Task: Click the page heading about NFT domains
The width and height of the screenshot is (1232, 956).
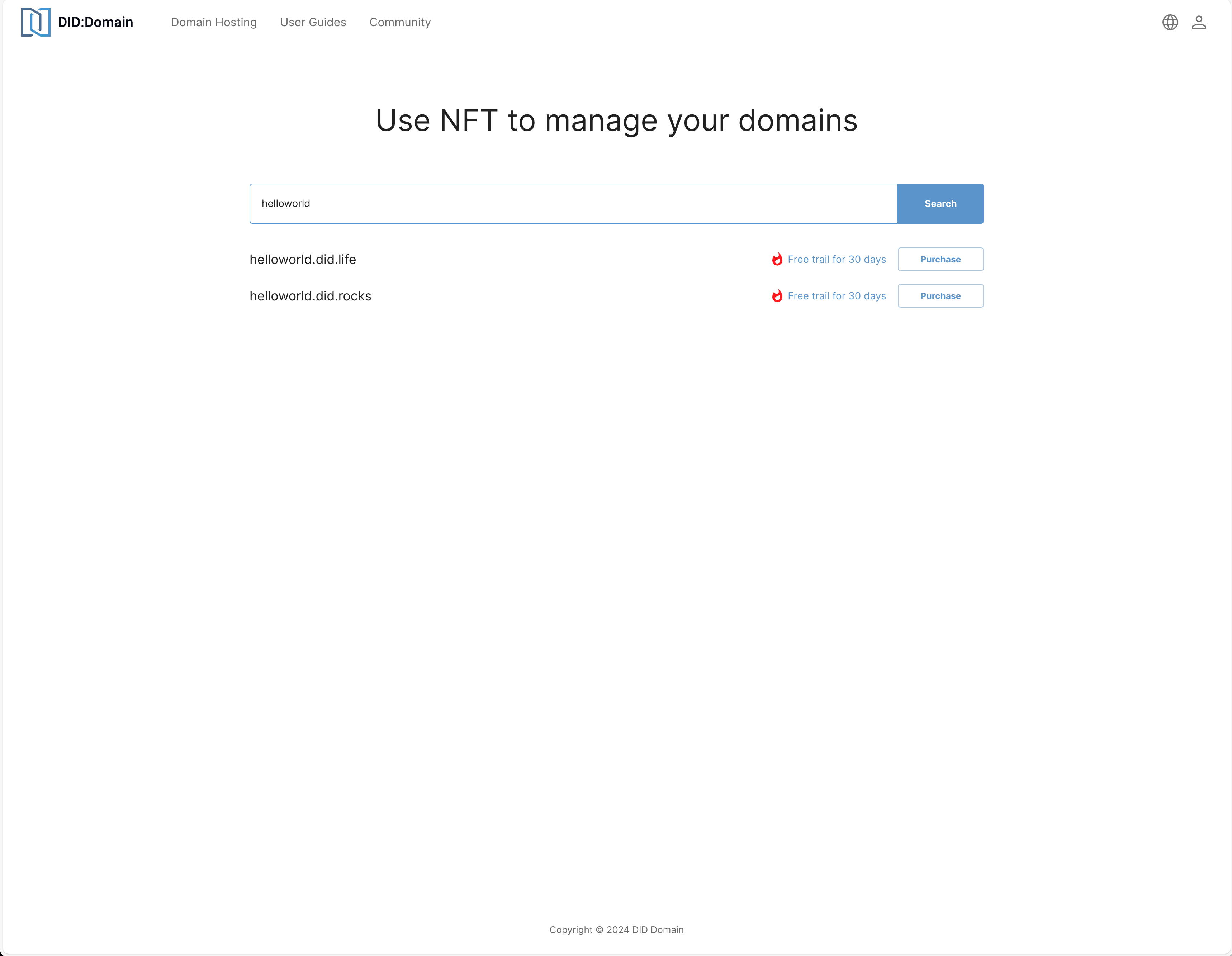Action: [x=616, y=121]
